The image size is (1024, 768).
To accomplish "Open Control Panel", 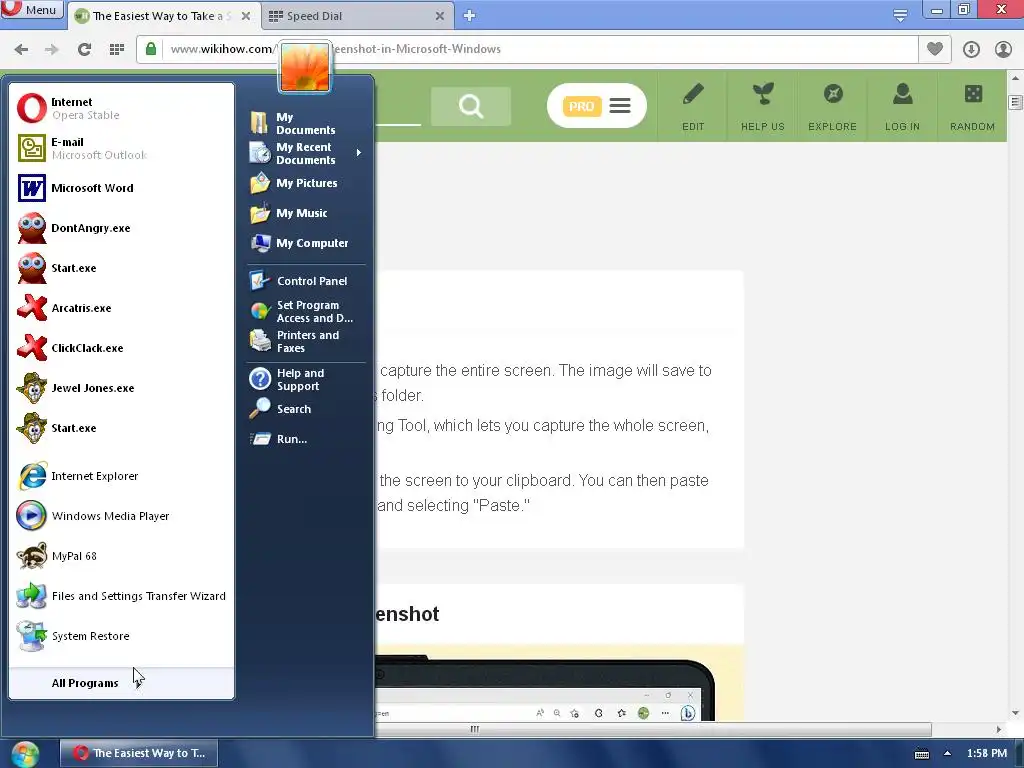I will (306, 281).
